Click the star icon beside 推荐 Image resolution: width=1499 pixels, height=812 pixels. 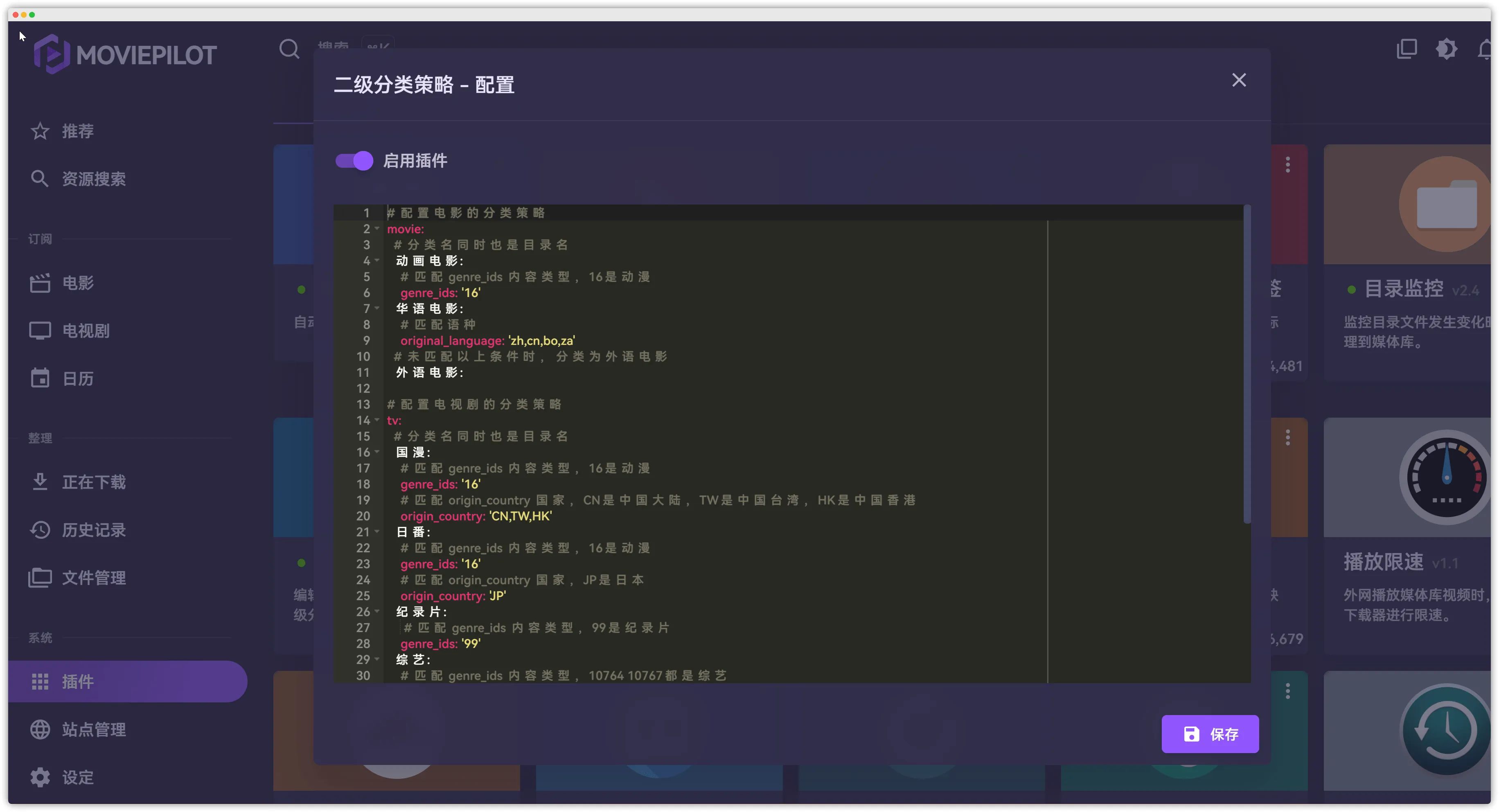coord(40,131)
